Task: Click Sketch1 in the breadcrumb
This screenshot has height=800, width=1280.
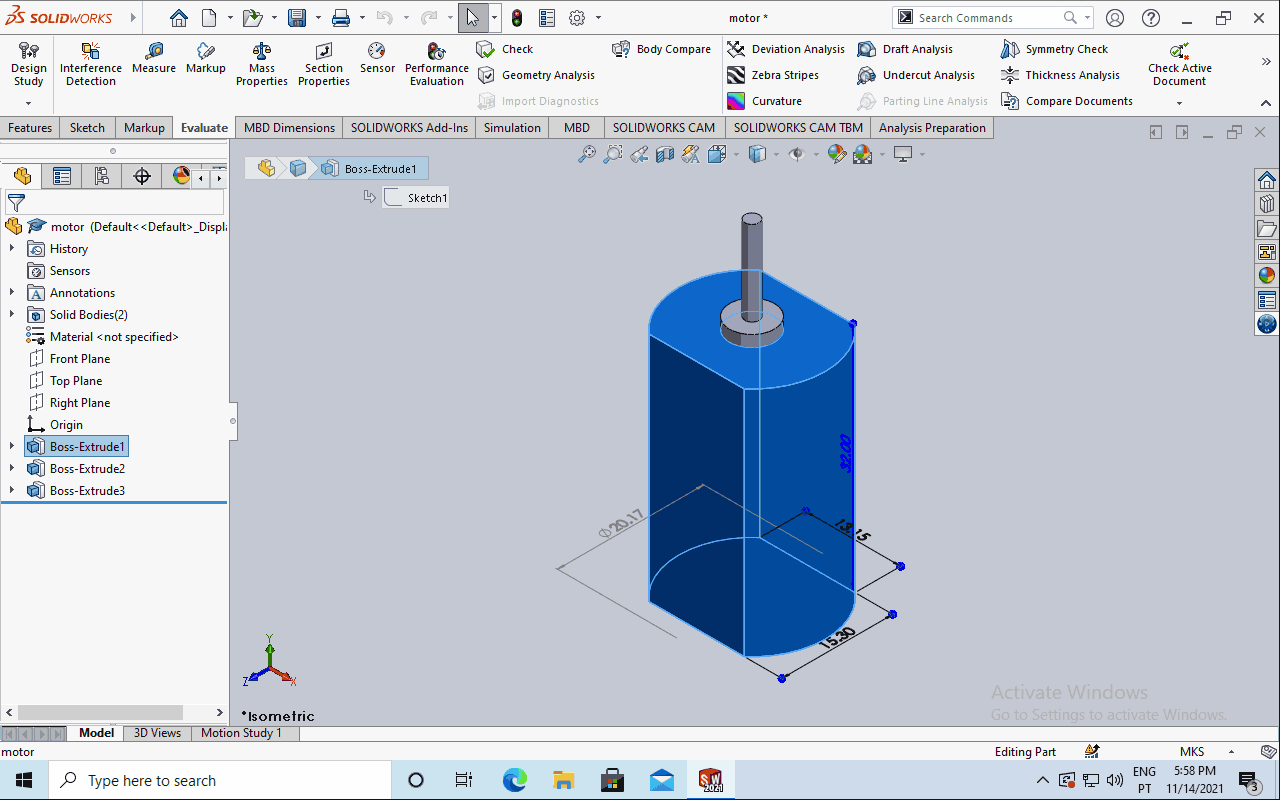Action: 417,198
